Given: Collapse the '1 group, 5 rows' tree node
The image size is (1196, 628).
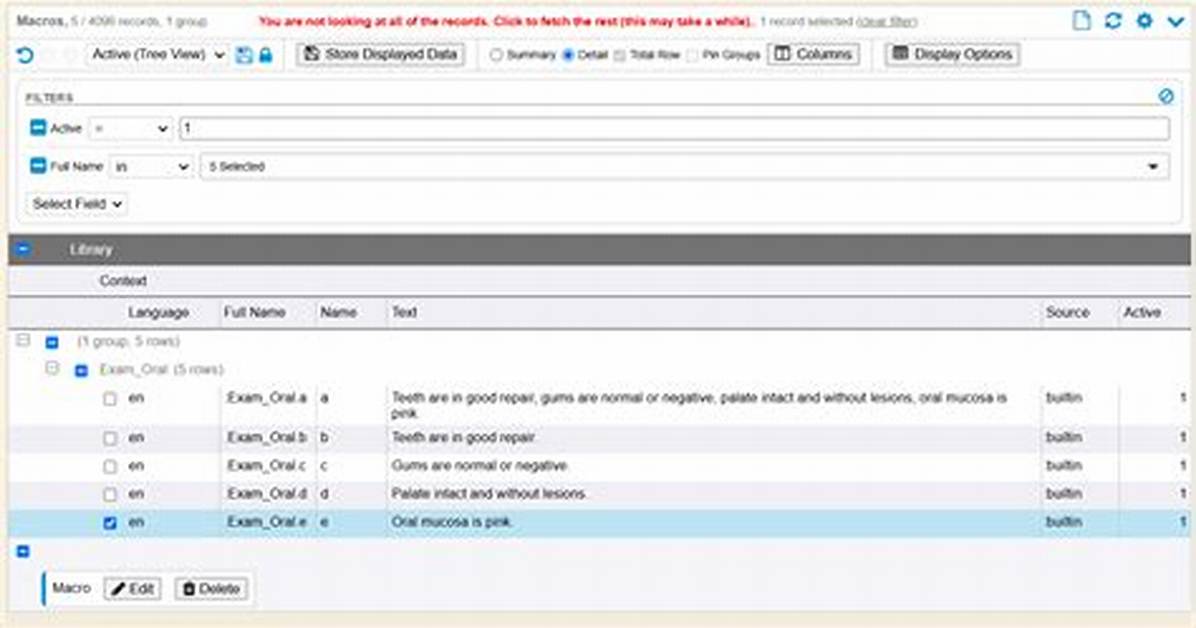Looking at the screenshot, I should point(23,340).
